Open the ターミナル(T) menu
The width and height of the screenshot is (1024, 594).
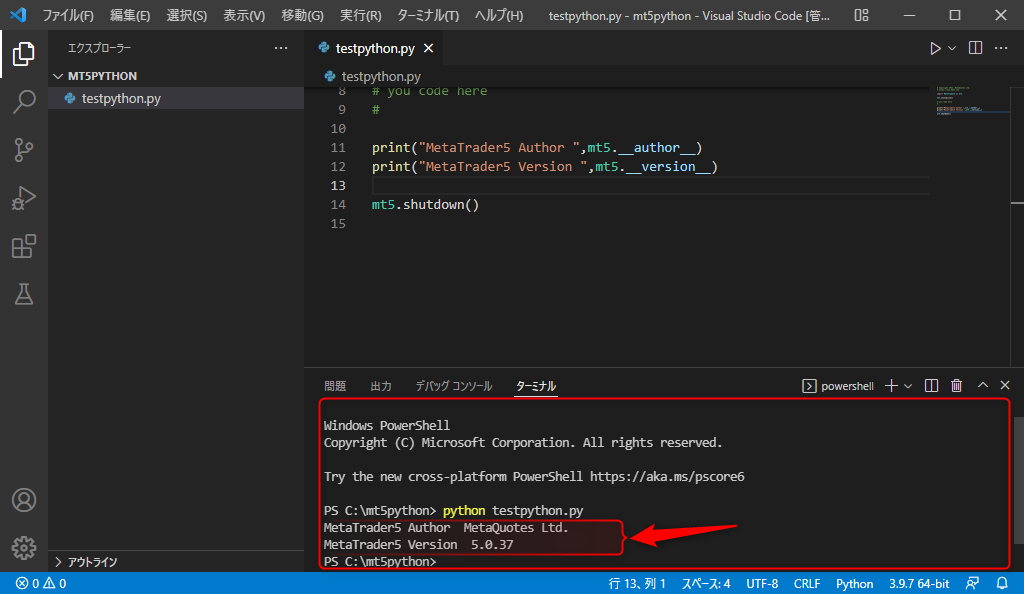(x=428, y=15)
